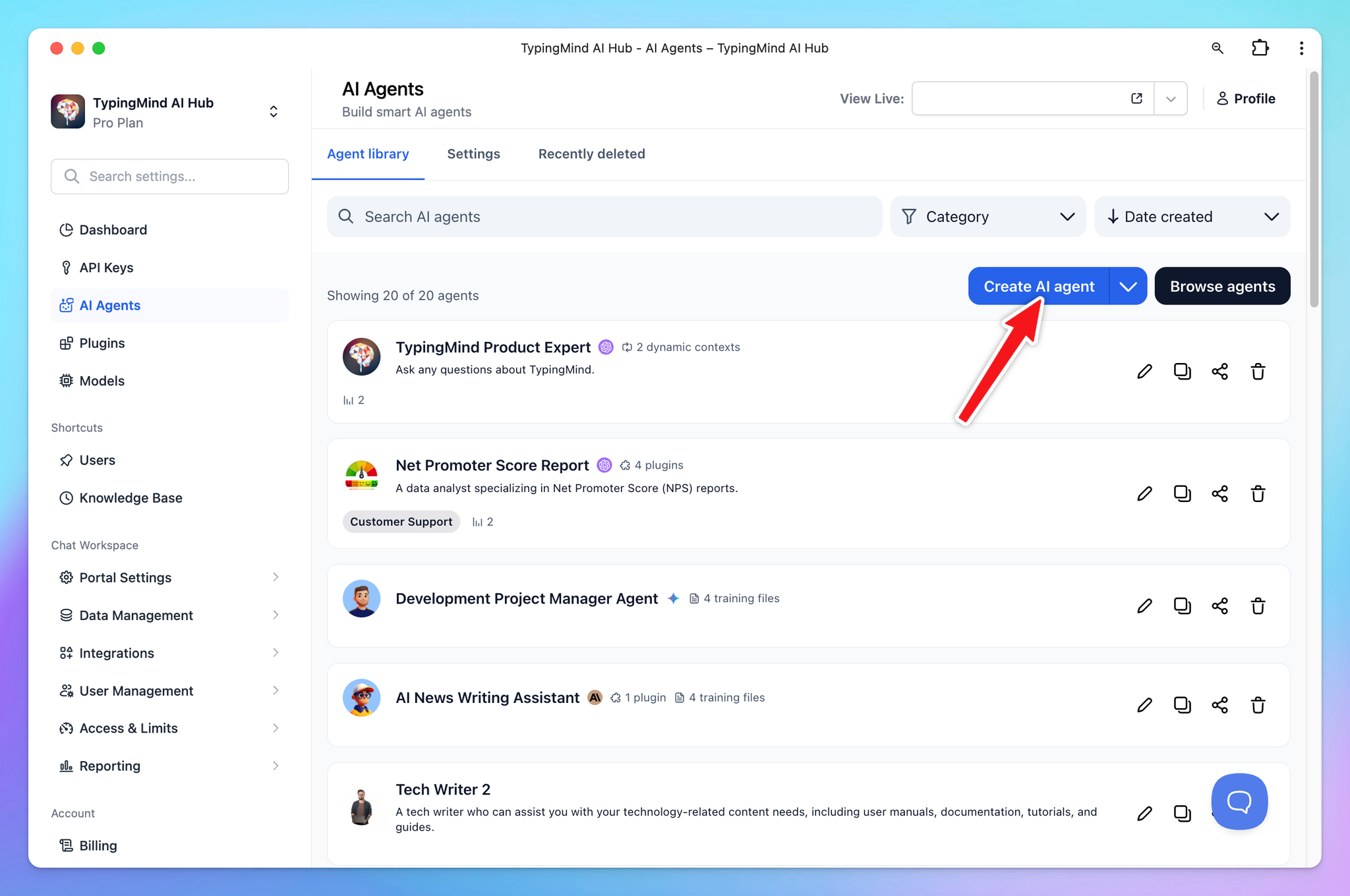Edit the TypingMind Product Expert agent
The height and width of the screenshot is (896, 1350).
click(1145, 372)
